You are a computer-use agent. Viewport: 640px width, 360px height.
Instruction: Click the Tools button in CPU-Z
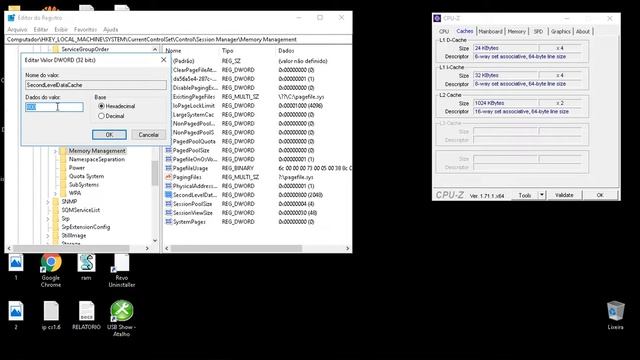coord(524,195)
